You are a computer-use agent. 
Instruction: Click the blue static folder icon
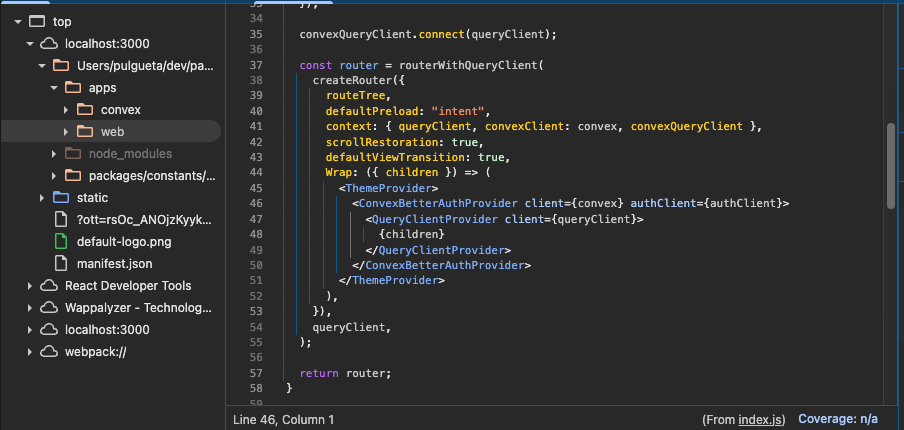click(x=61, y=197)
